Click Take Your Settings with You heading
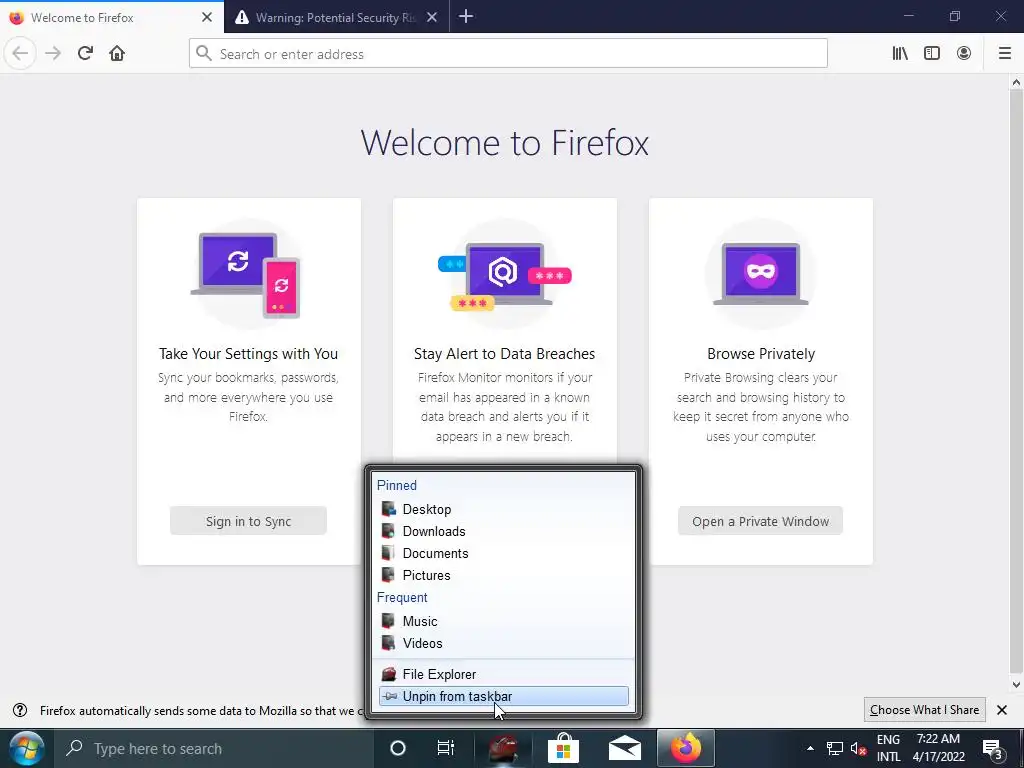This screenshot has height=768, width=1024. tap(248, 354)
